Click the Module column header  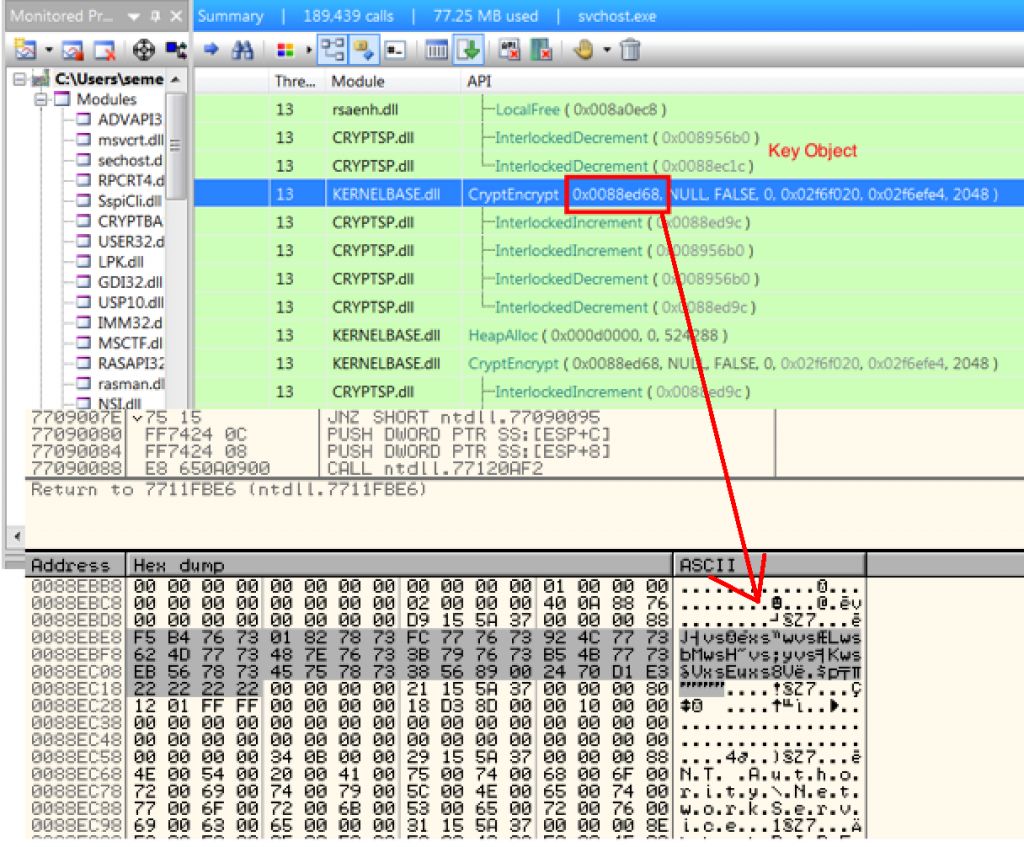[x=358, y=81]
